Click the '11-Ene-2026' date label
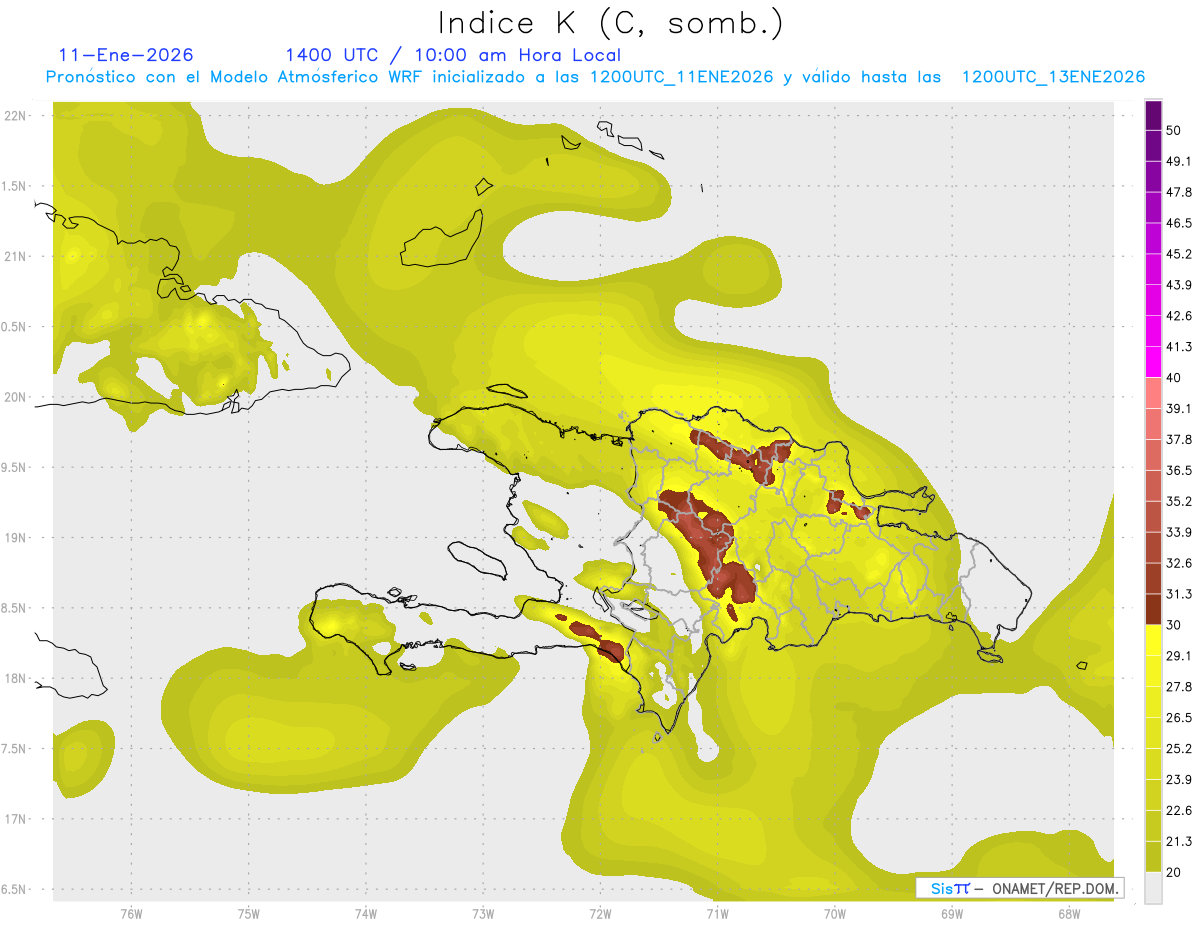Screen dimensions: 1200x927 tap(126, 55)
